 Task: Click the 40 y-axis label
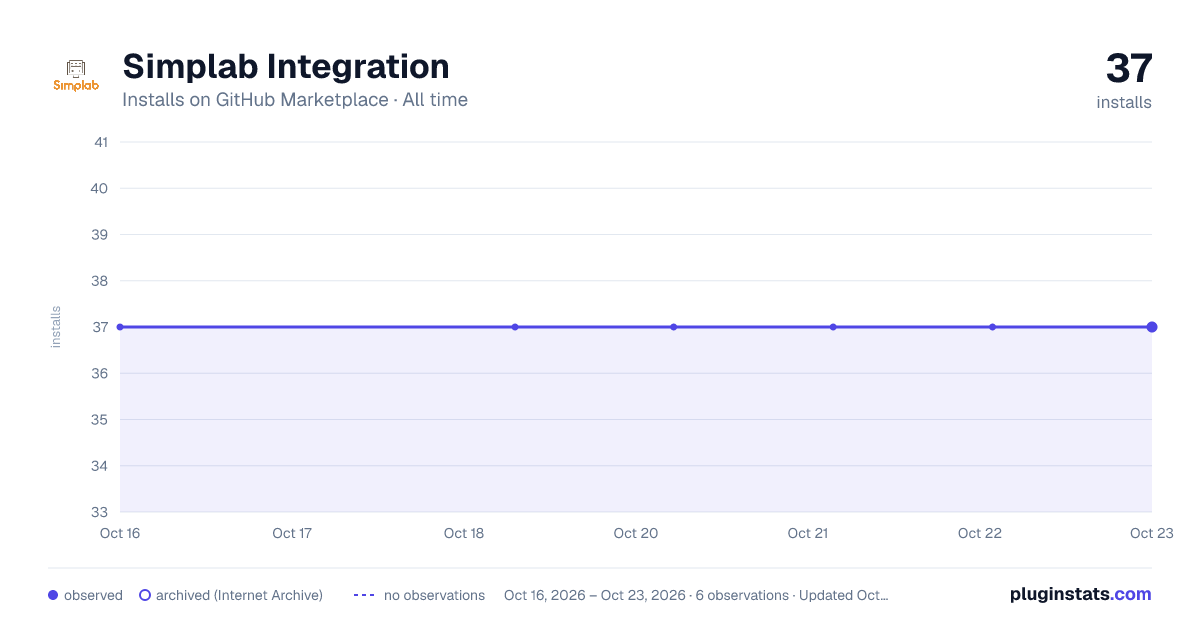coord(100,188)
